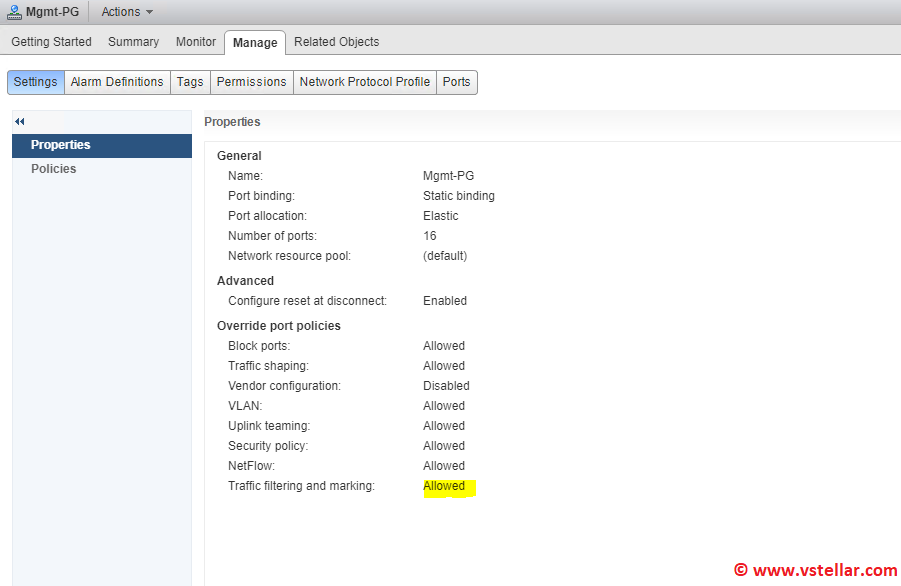This screenshot has height=586, width=901.
Task: Click the Static binding port binding value
Action: click(x=458, y=196)
